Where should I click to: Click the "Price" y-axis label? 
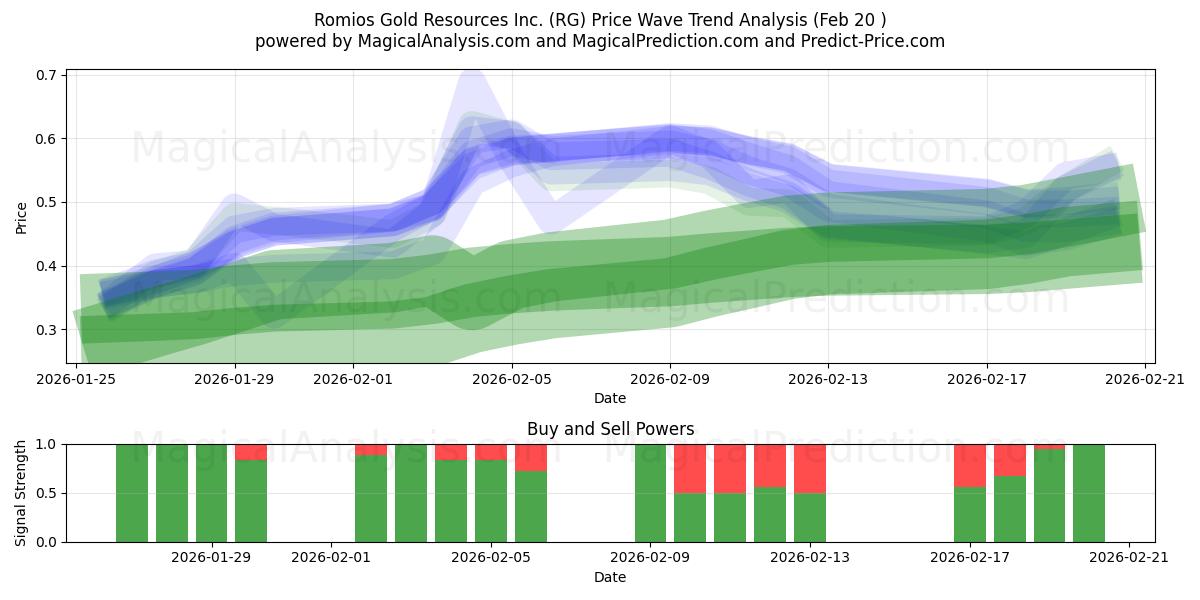(22, 217)
